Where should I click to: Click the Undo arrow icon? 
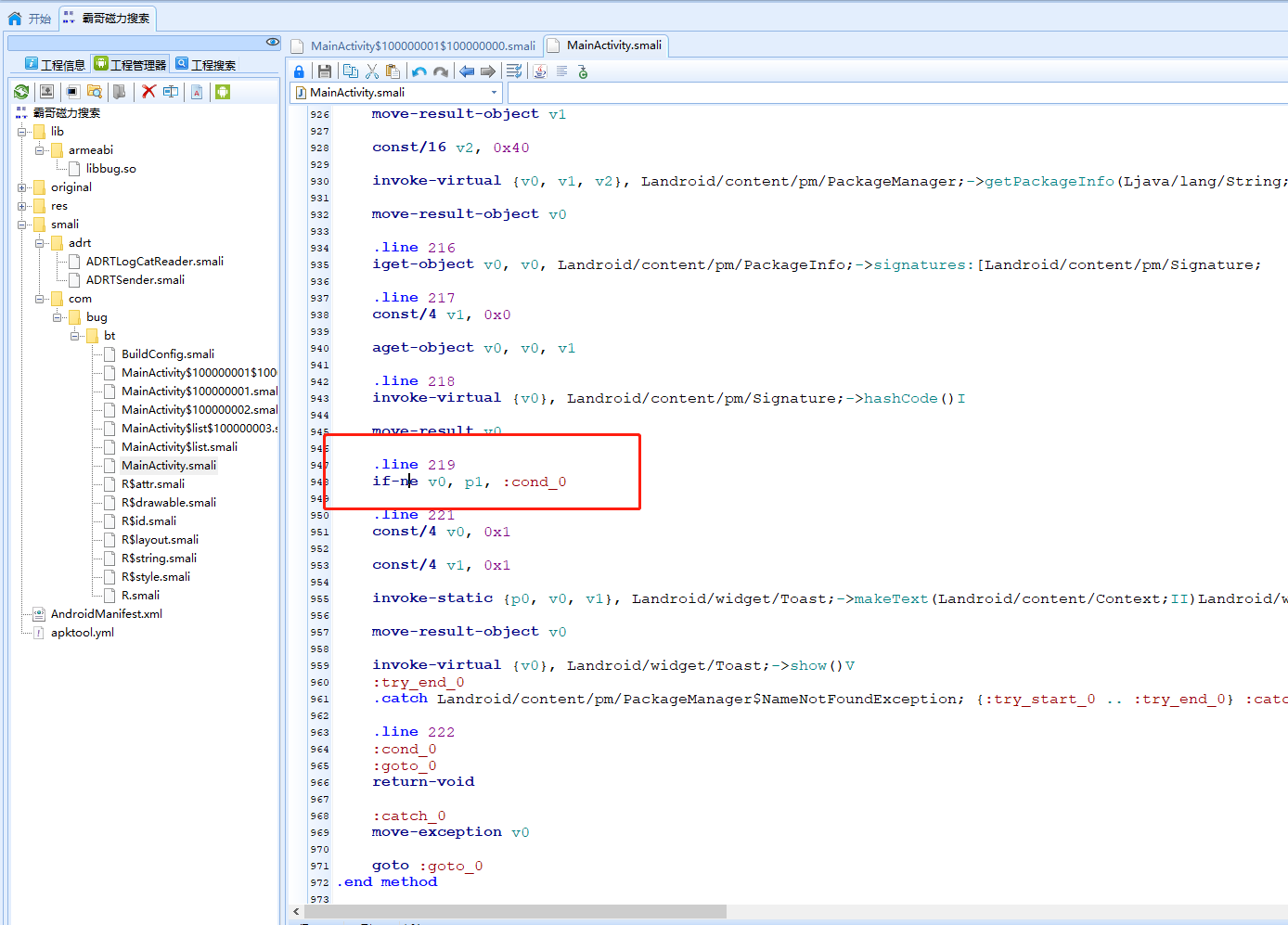click(x=419, y=71)
